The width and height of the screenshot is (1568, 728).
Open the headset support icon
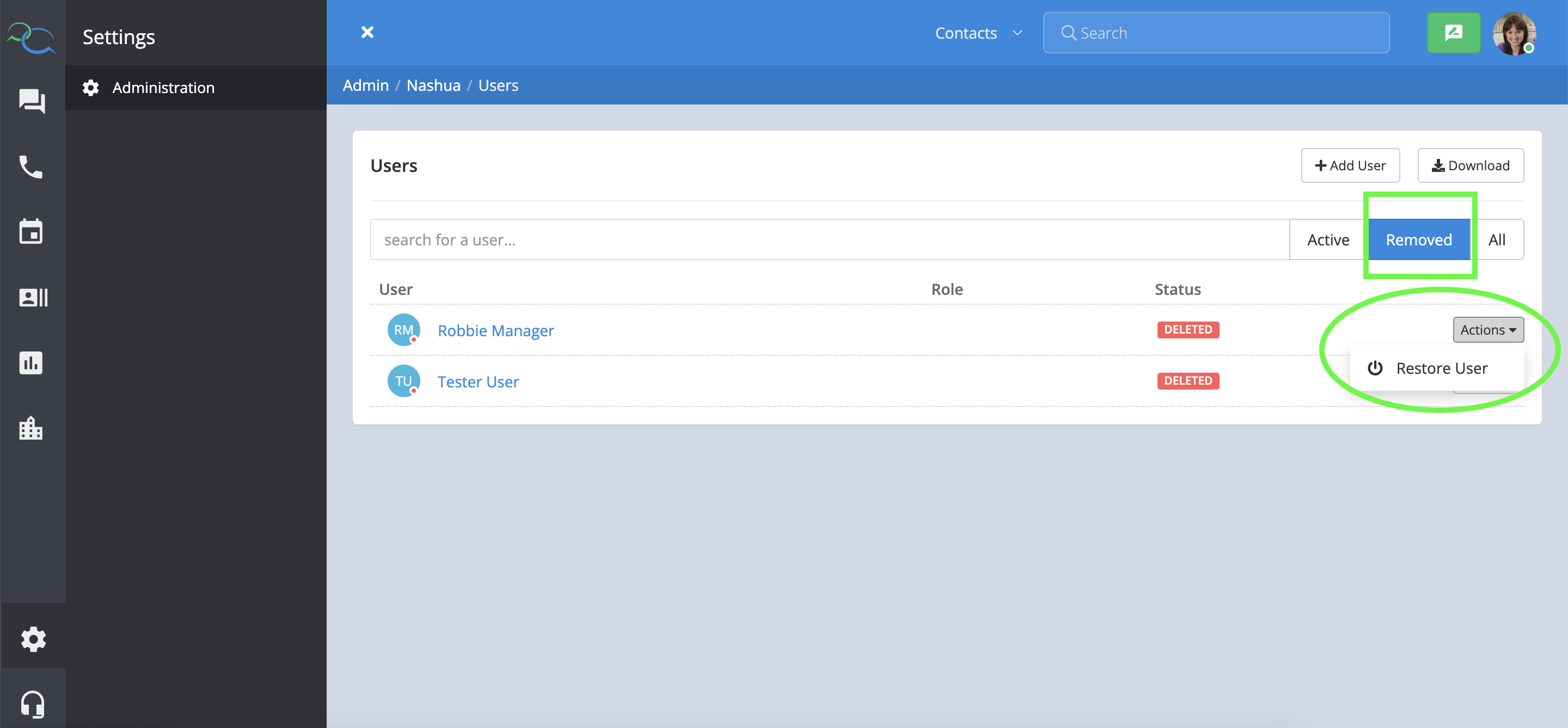coord(32,704)
